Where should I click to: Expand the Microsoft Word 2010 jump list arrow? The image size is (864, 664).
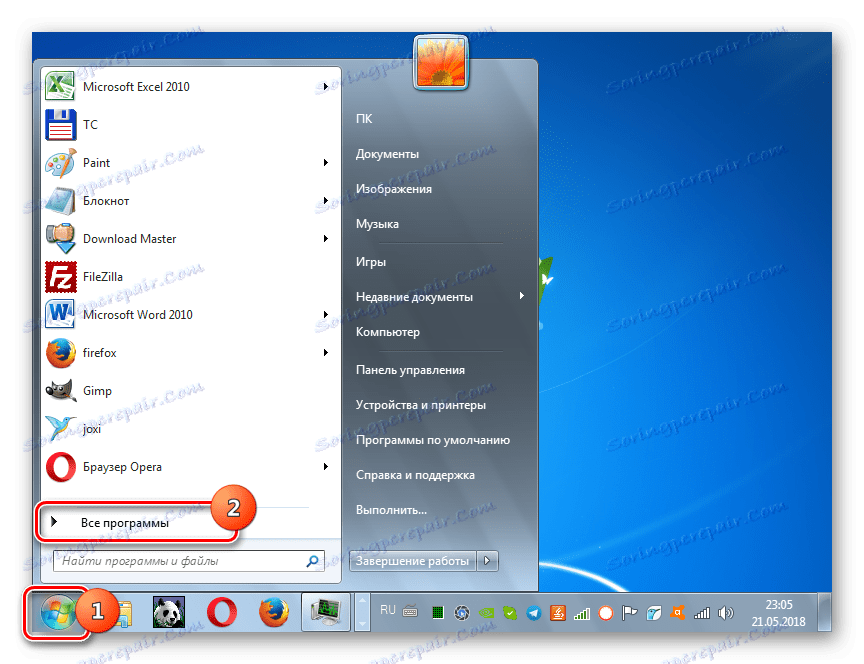(x=326, y=315)
